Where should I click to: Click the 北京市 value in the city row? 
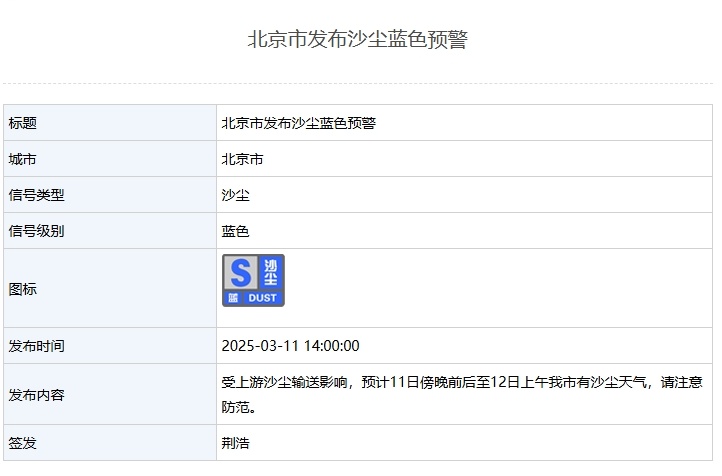point(243,159)
